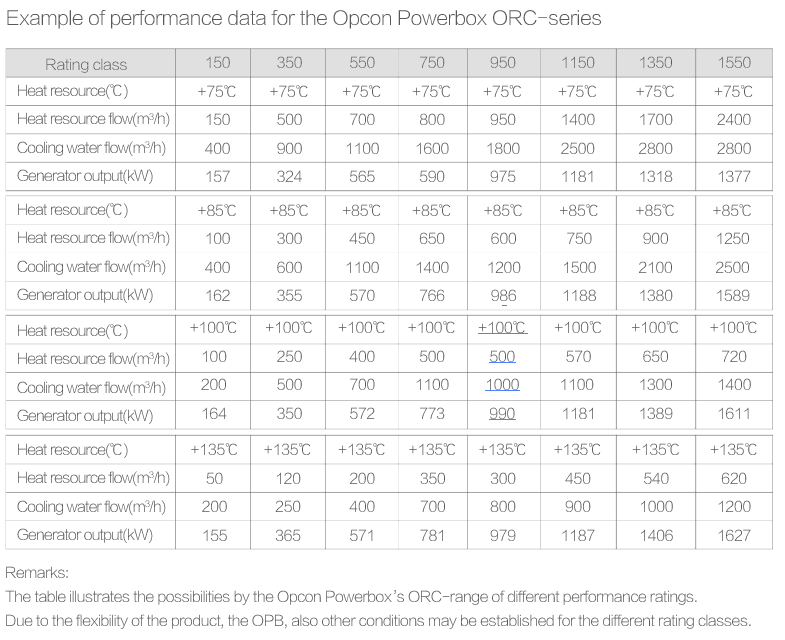The image size is (785, 640).
Task: Click the Remarks label below the table
Action: click(x=37, y=573)
